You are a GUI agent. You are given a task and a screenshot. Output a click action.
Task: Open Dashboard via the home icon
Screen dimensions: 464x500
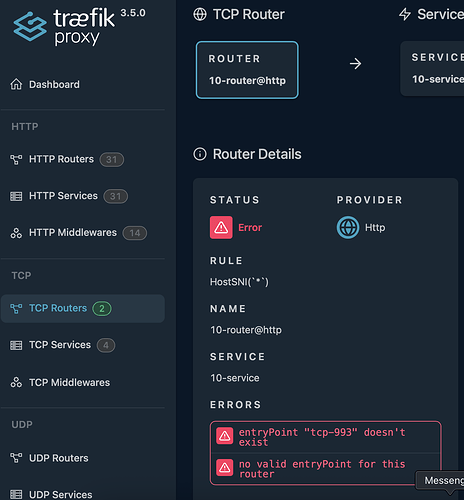pos(16,84)
